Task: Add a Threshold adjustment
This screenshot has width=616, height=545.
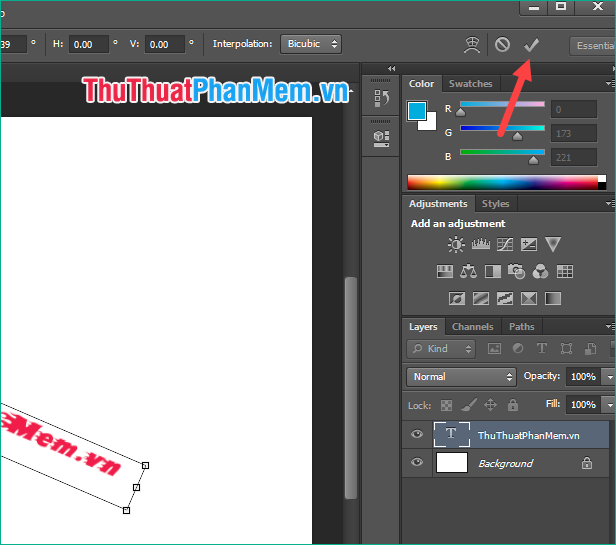Action: [x=505, y=299]
